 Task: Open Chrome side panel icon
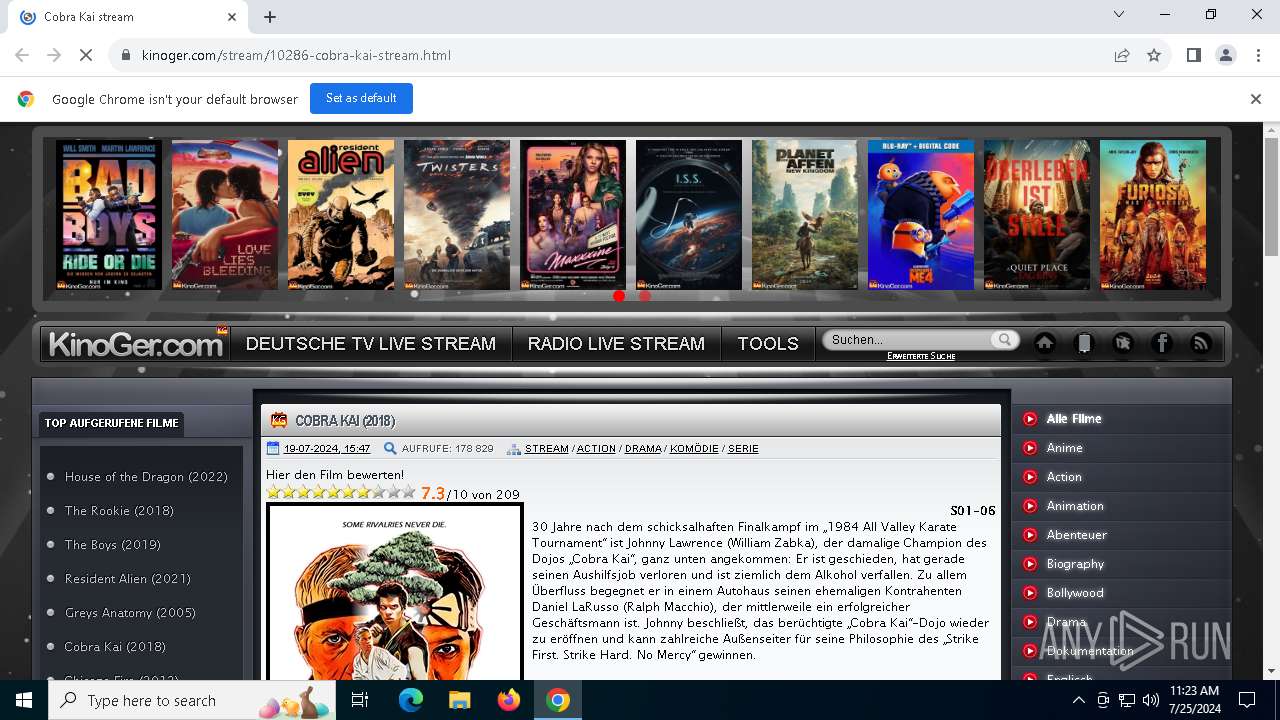(x=1193, y=55)
